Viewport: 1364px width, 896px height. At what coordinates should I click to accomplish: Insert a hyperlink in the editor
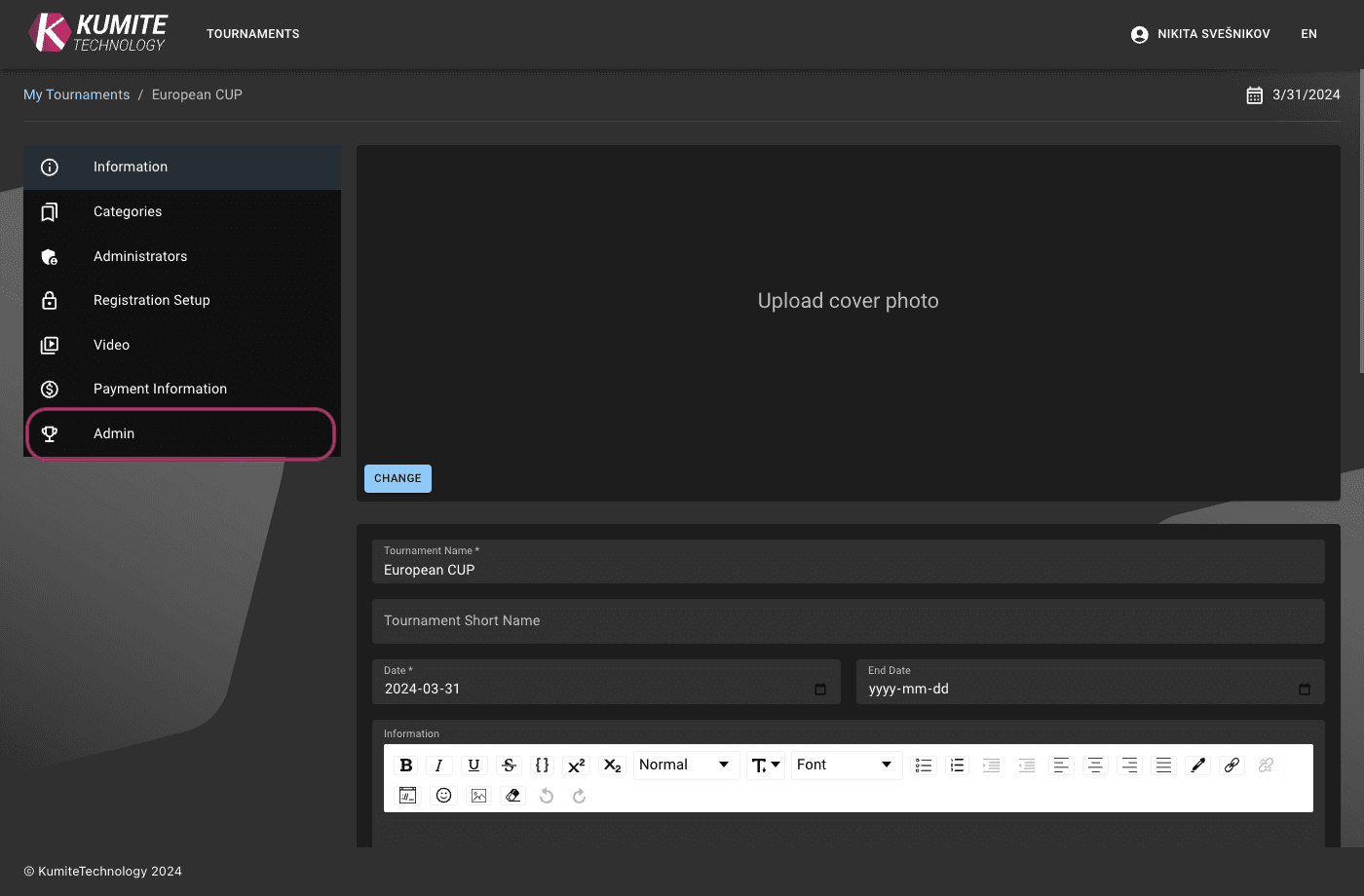(x=1231, y=765)
